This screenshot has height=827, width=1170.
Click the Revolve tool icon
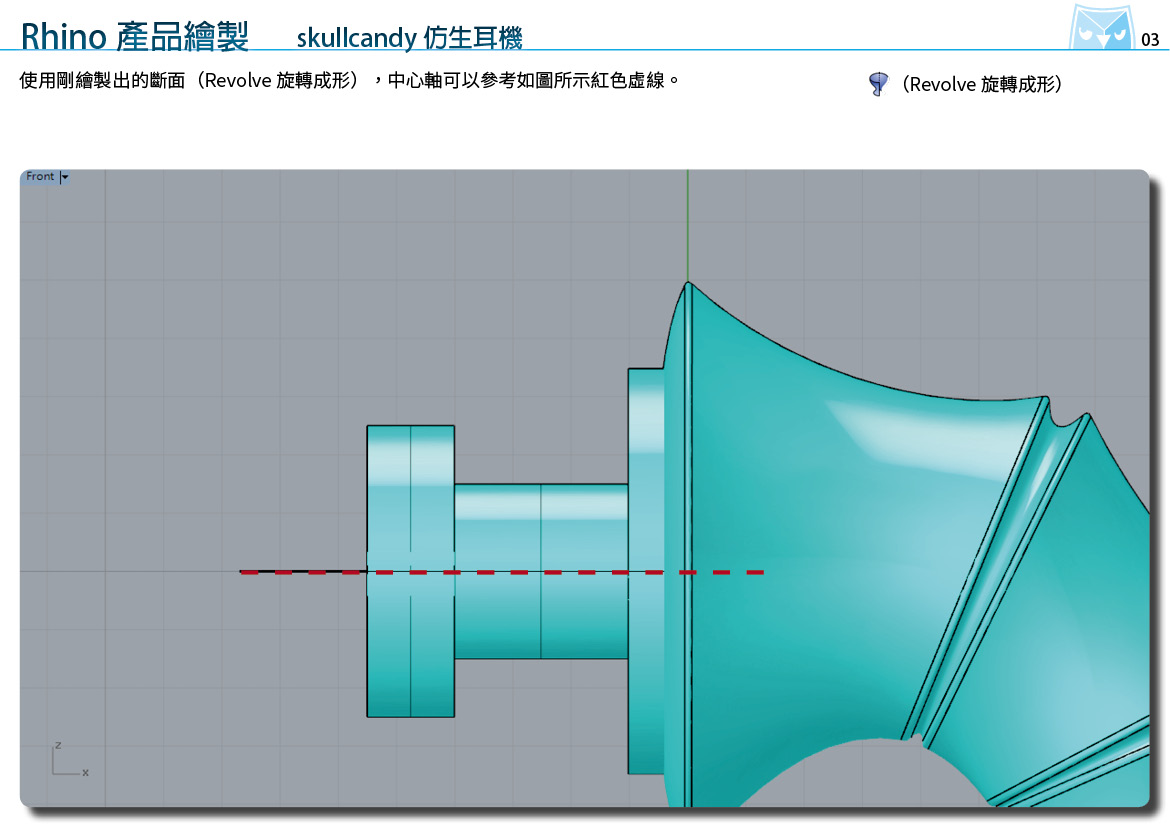coord(878,84)
